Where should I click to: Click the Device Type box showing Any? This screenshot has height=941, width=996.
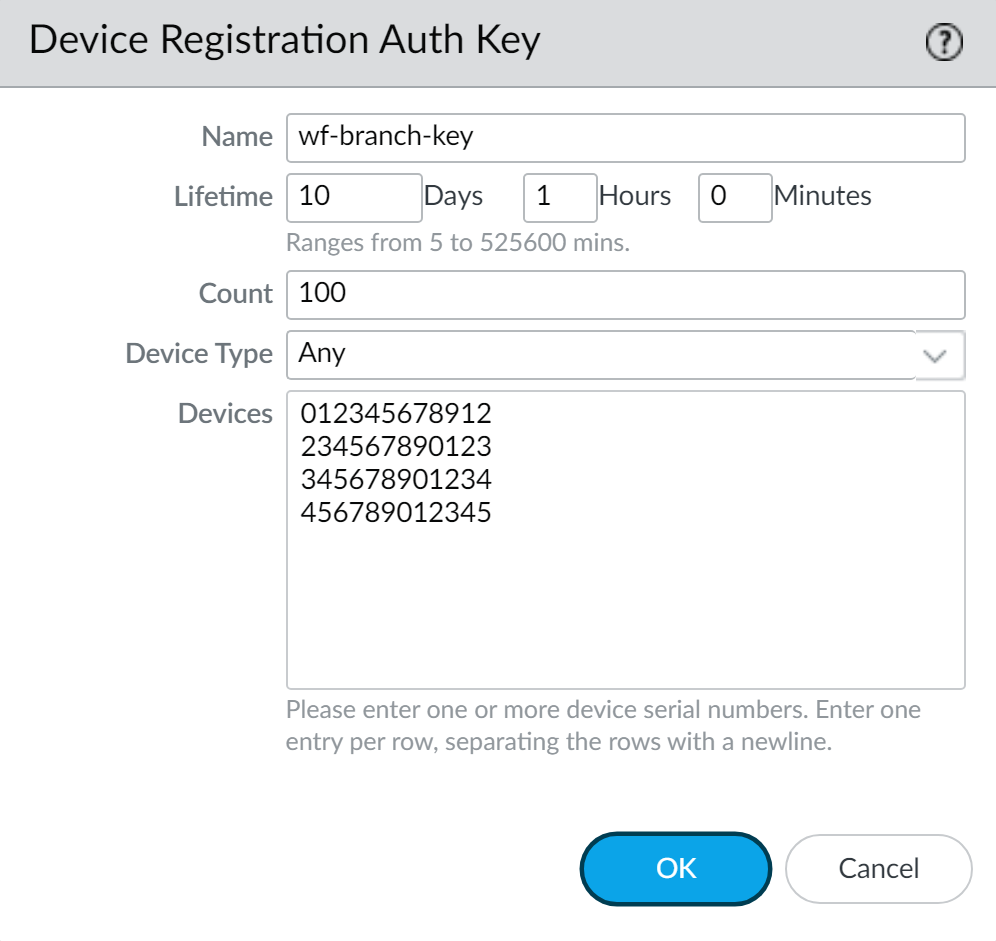click(600, 355)
